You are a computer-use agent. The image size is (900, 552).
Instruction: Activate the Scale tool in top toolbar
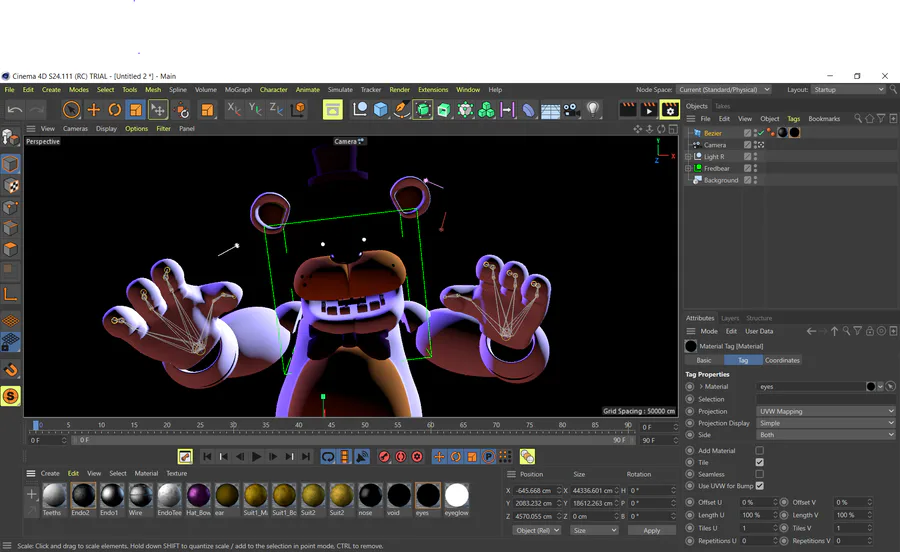coord(135,109)
